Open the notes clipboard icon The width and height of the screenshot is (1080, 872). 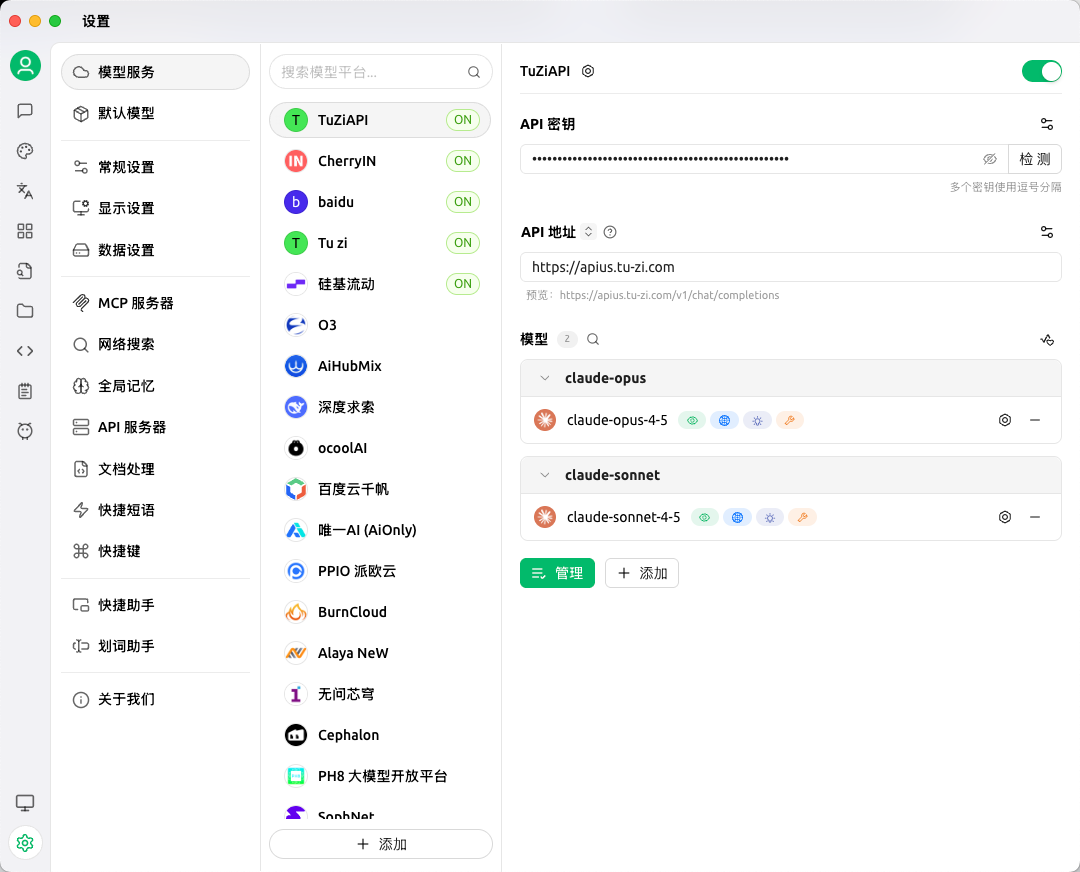(25, 391)
